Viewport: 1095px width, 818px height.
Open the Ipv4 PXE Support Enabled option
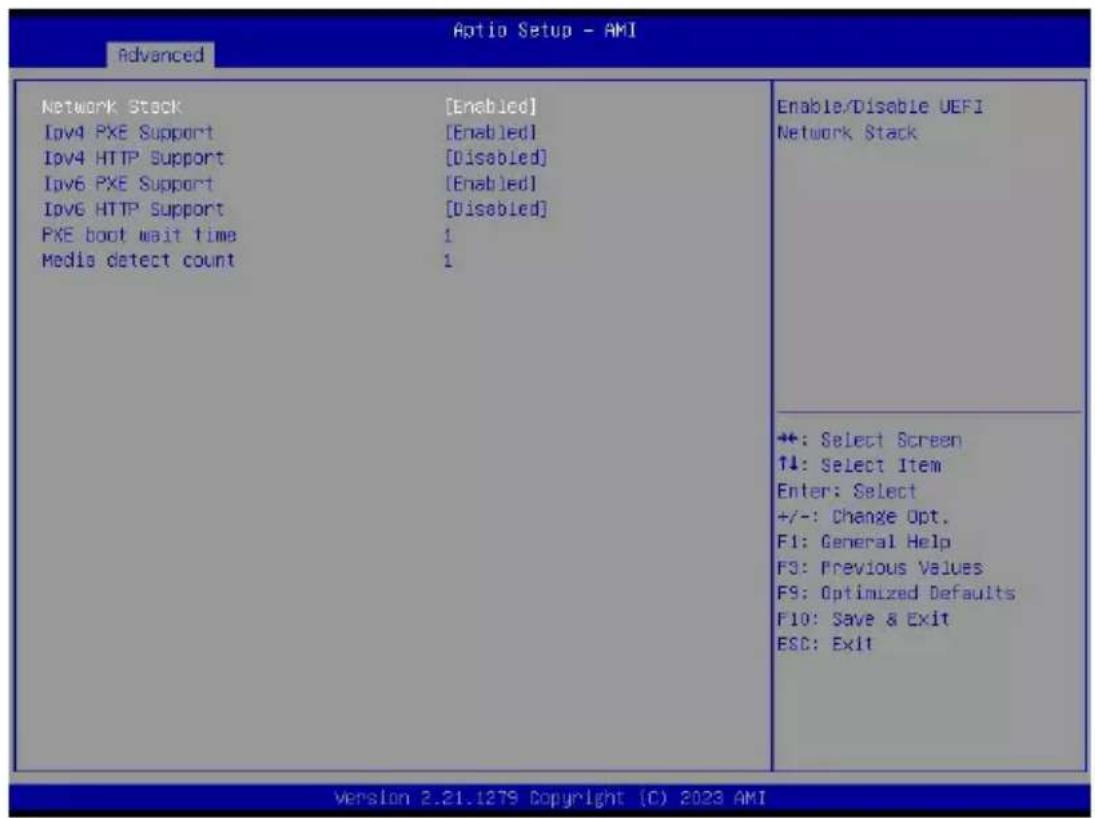(x=491, y=133)
